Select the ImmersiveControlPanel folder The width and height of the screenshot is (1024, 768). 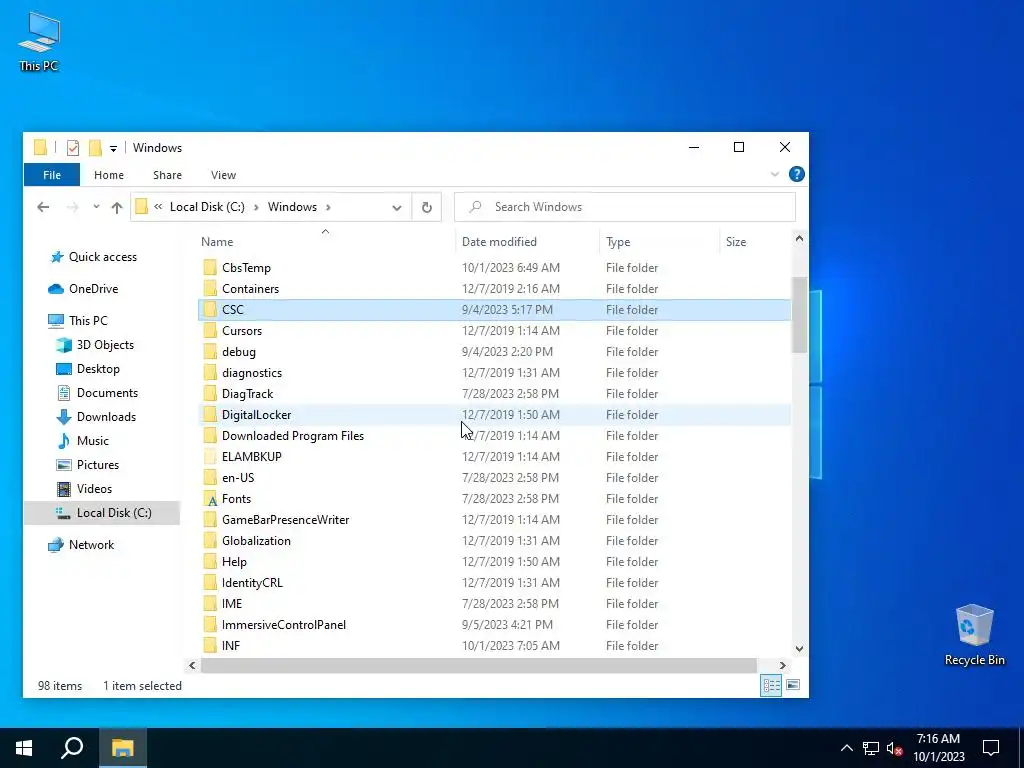coord(494,625)
